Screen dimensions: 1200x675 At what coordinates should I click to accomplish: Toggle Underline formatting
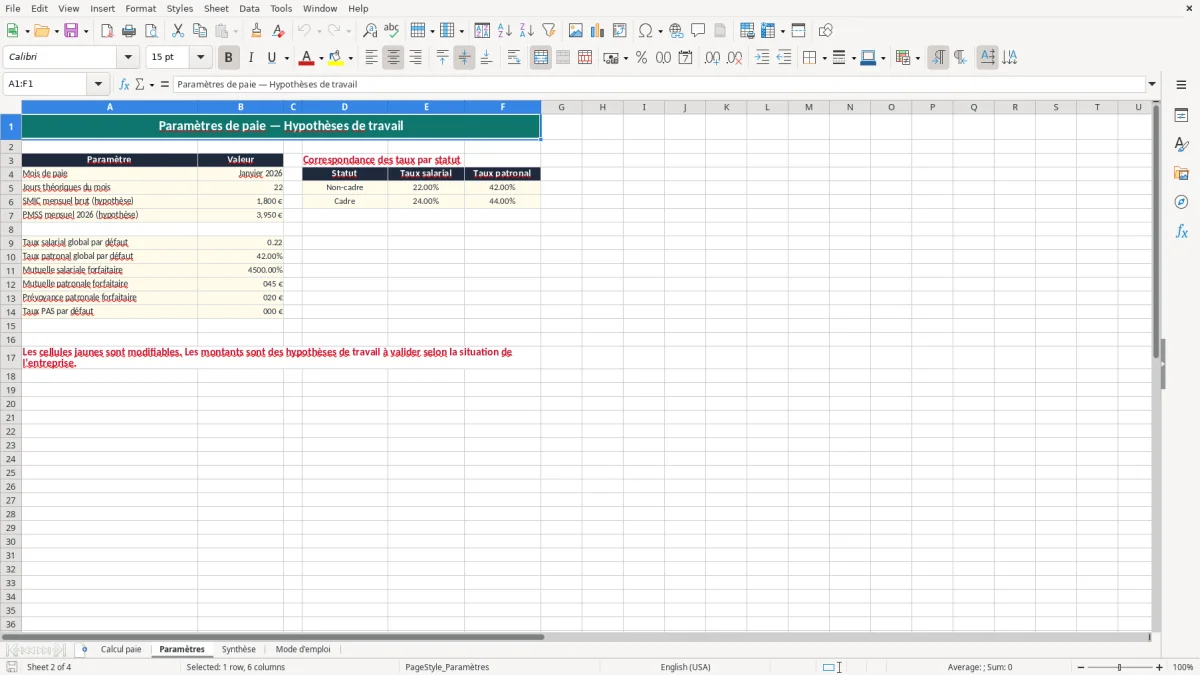[x=271, y=58]
